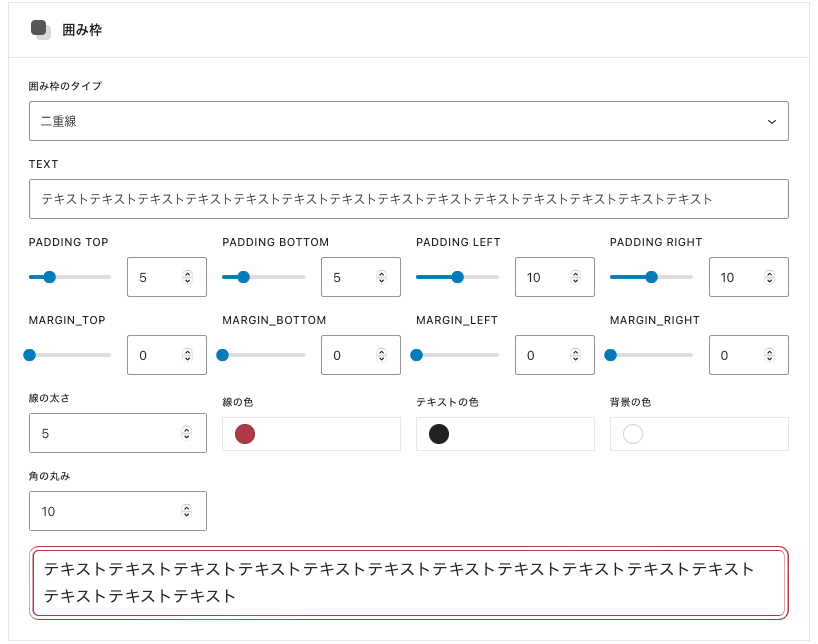Click the stepper arrows in 線の太さ field
The width and height of the screenshot is (818, 644).
coord(187,433)
